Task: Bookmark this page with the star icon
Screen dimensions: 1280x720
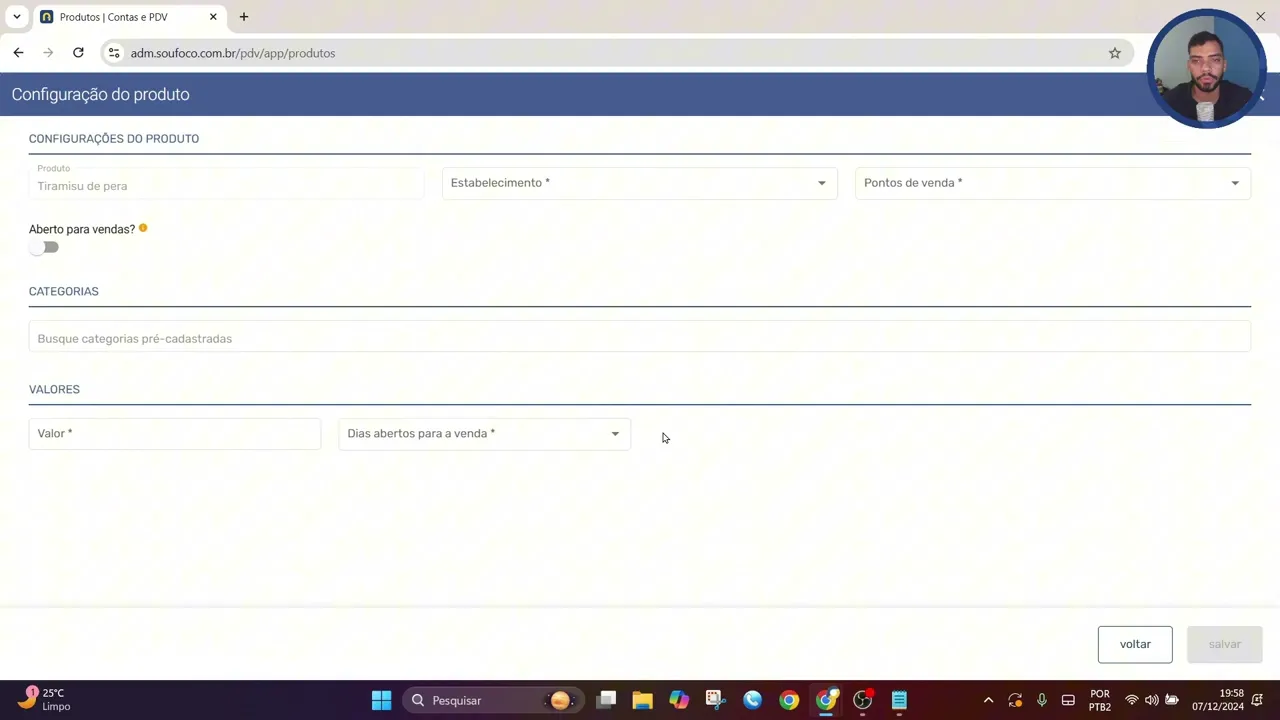Action: pyautogui.click(x=1115, y=53)
